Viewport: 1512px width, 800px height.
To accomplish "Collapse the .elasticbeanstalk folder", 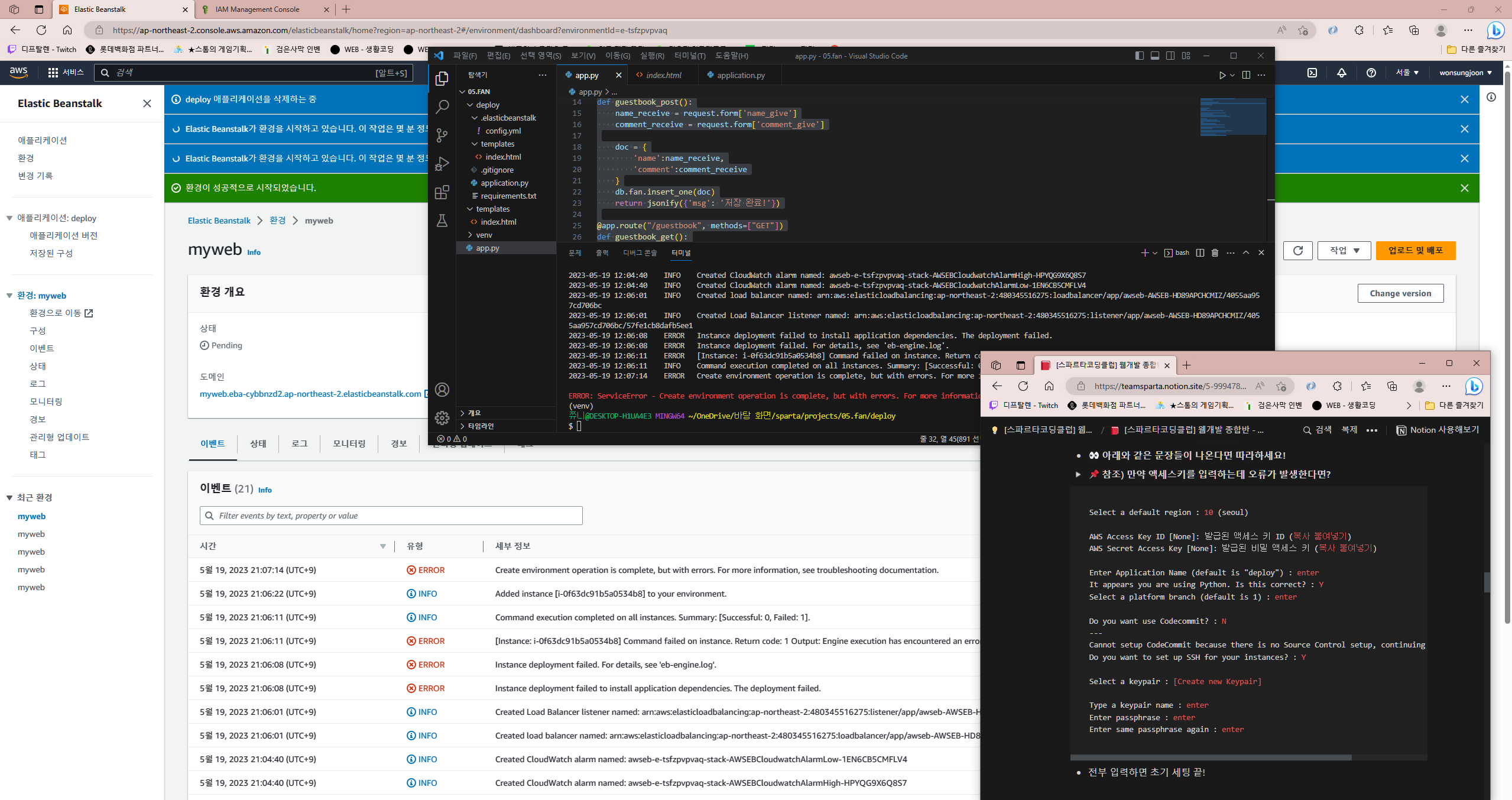I will (x=475, y=118).
